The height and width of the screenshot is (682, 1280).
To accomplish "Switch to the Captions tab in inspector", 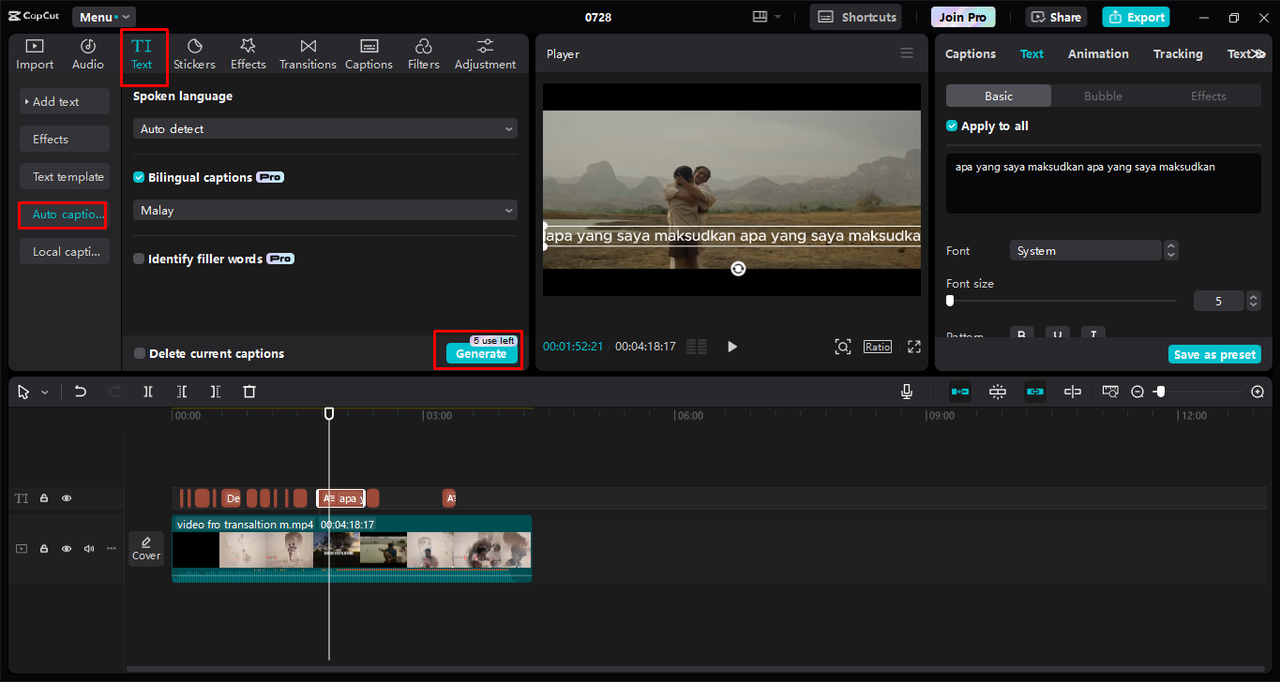I will point(970,54).
